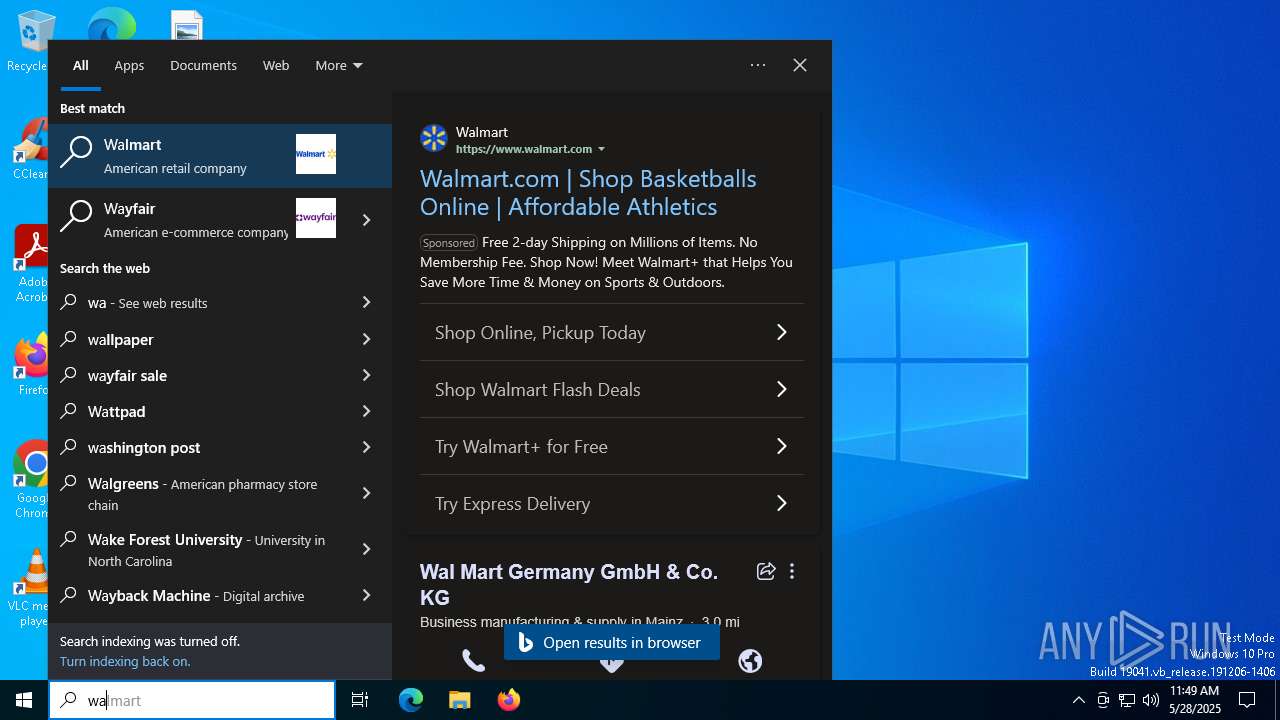Image resolution: width=1280 pixels, height=720 pixels.
Task: Launch Microsoft Edge from the taskbar
Action: click(x=411, y=700)
